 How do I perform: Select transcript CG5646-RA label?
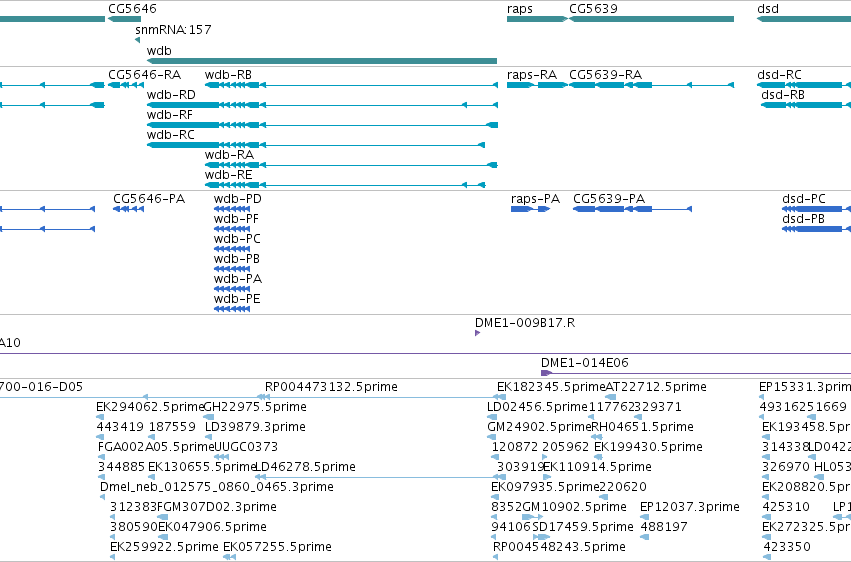click(x=144, y=75)
